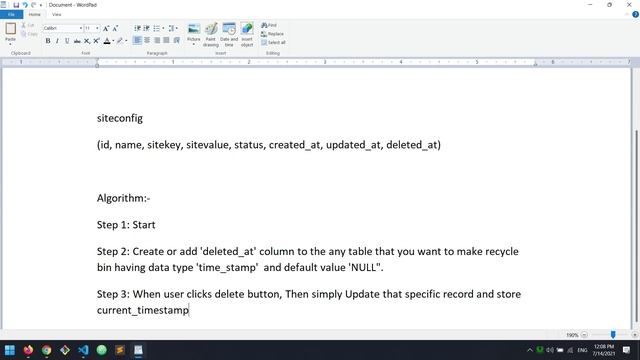Open the Windows Start menu

tap(10, 350)
